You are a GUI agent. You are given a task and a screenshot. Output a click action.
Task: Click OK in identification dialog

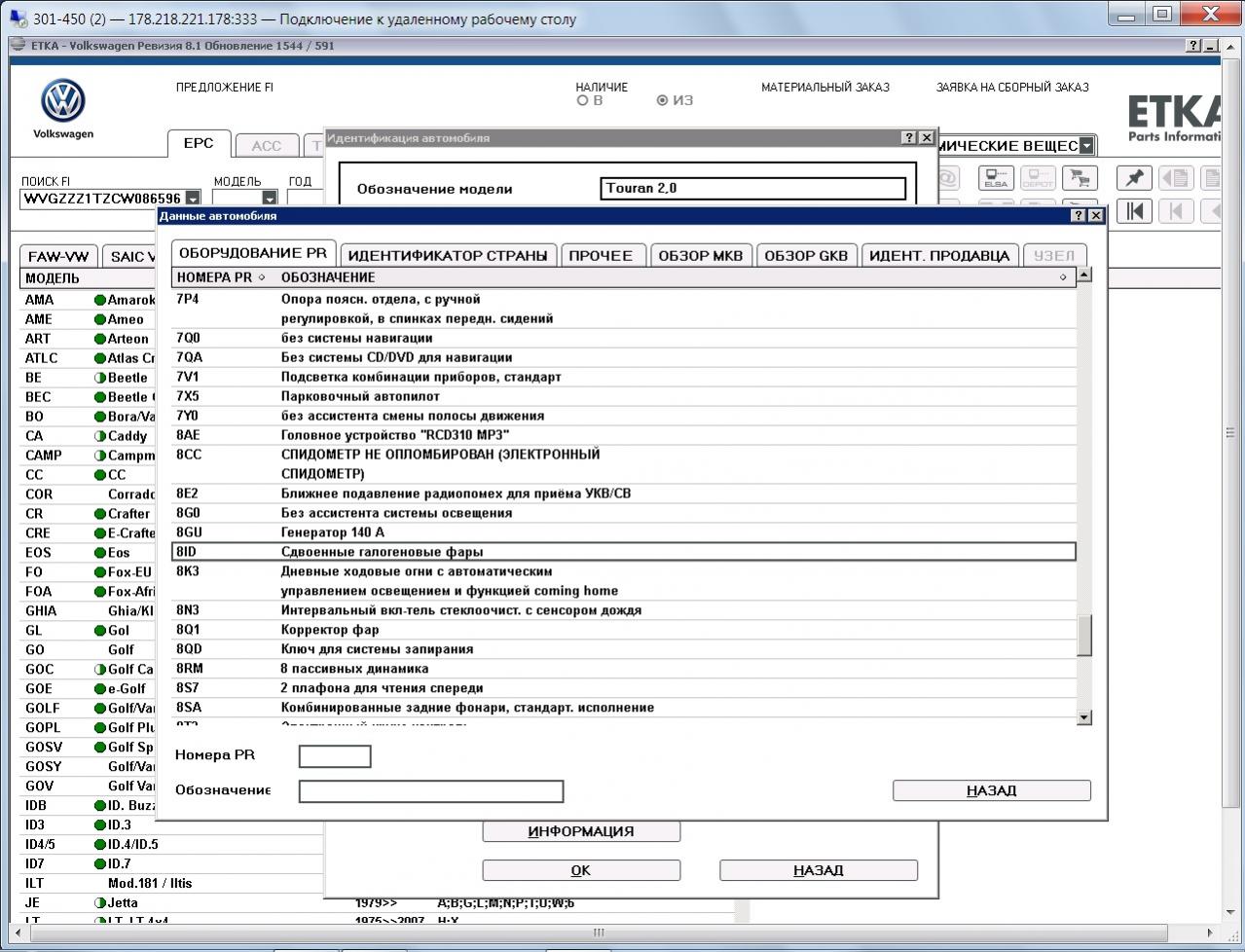pos(581,870)
